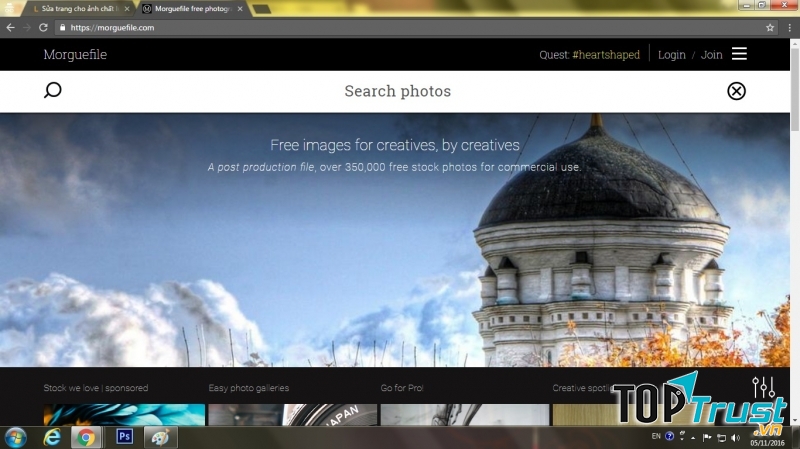Switch to the Morguefile browser tab
The height and width of the screenshot is (449, 800).
(x=190, y=9)
